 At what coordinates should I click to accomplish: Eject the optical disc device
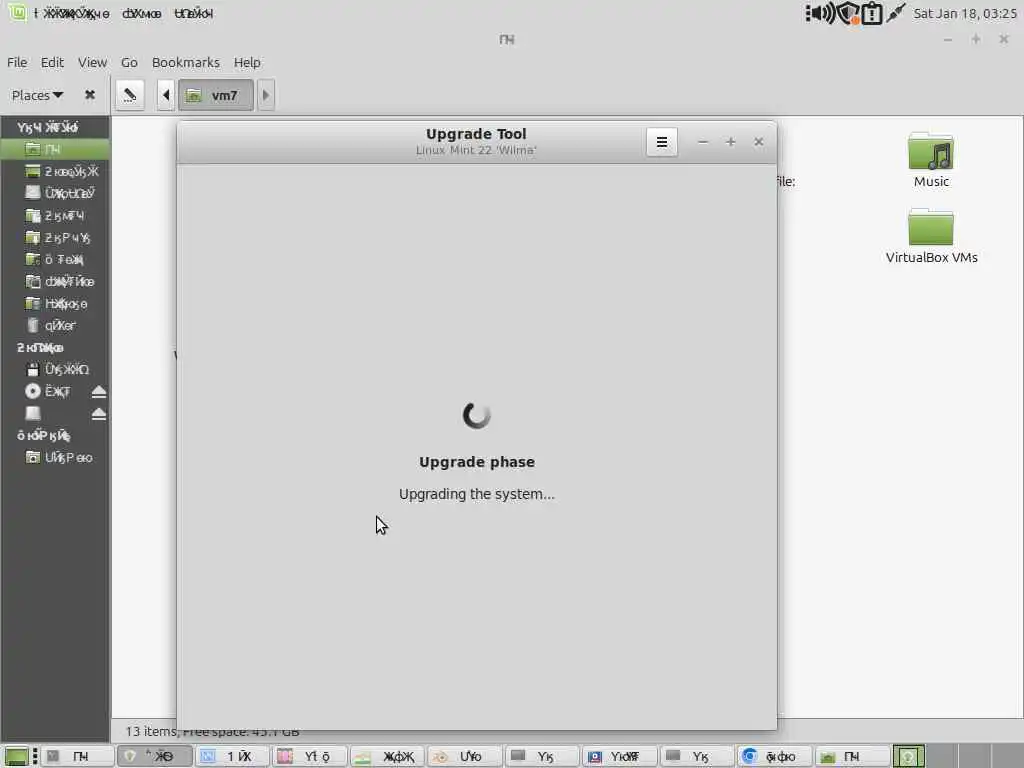(x=99, y=392)
